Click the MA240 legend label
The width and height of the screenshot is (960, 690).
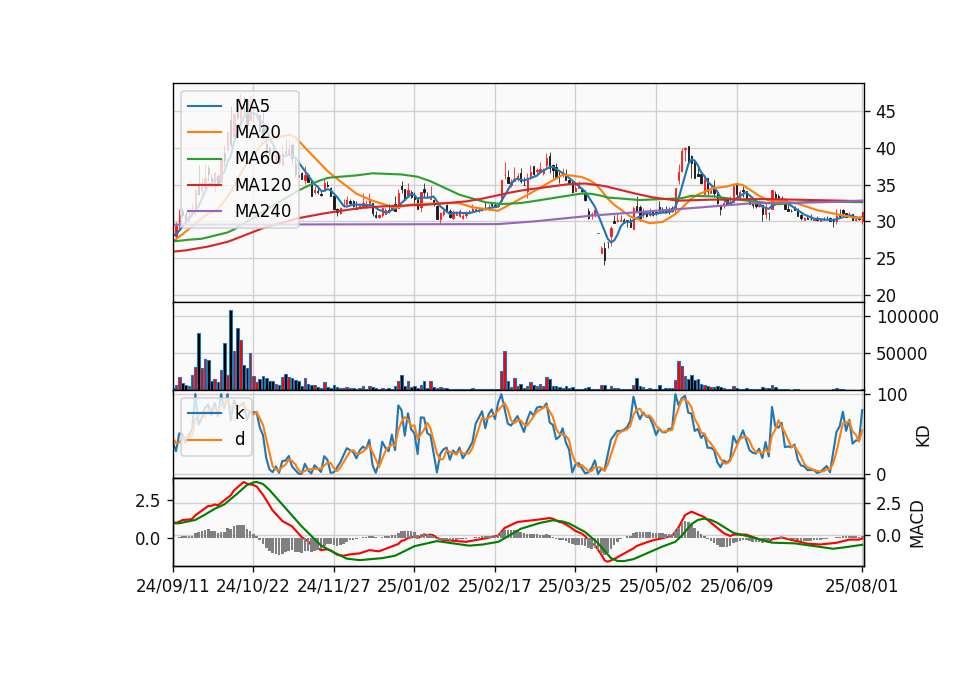(x=263, y=211)
